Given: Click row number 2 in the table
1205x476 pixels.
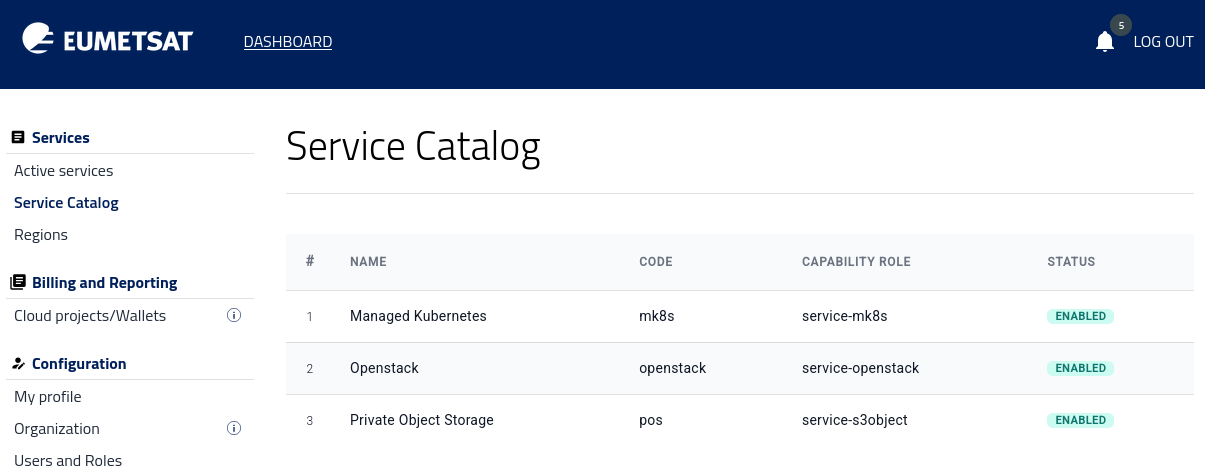Looking at the screenshot, I should coord(310,369).
